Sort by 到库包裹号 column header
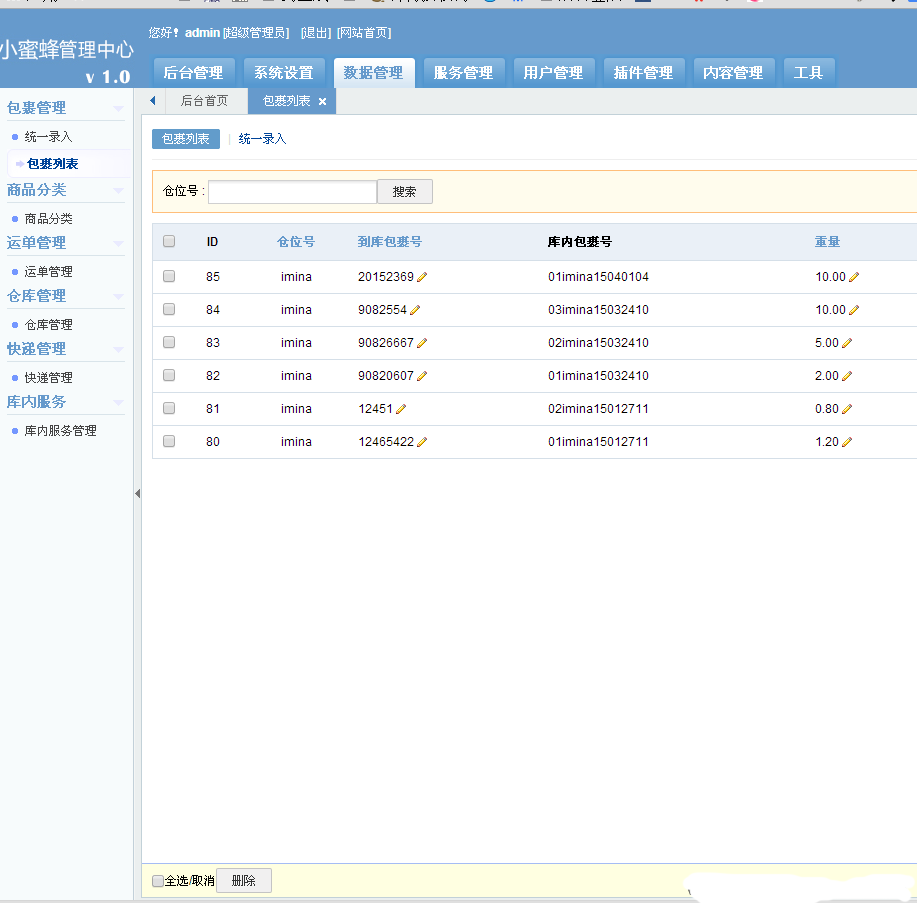This screenshot has height=903, width=917. [x=390, y=242]
